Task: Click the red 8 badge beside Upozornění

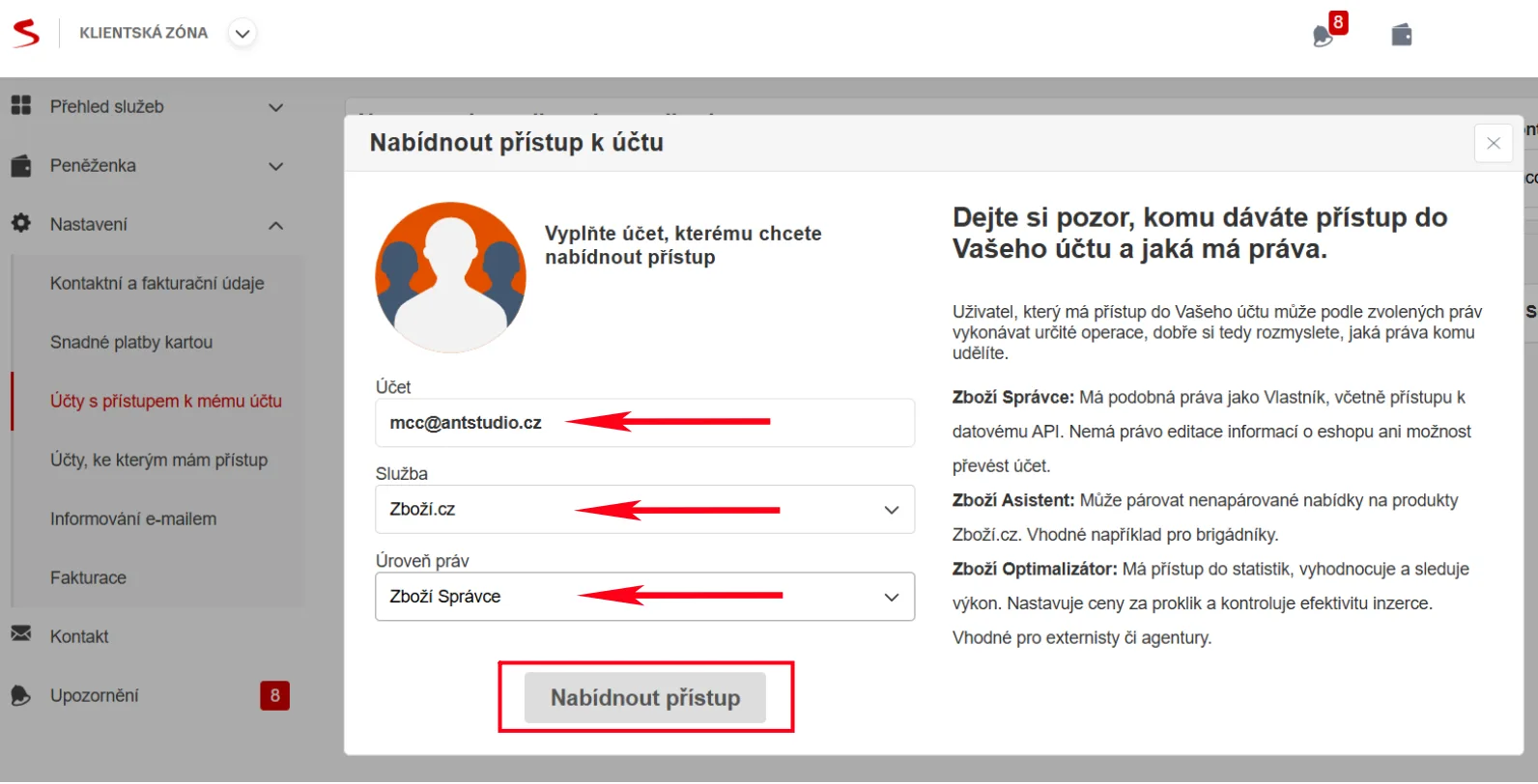Action: [275, 695]
